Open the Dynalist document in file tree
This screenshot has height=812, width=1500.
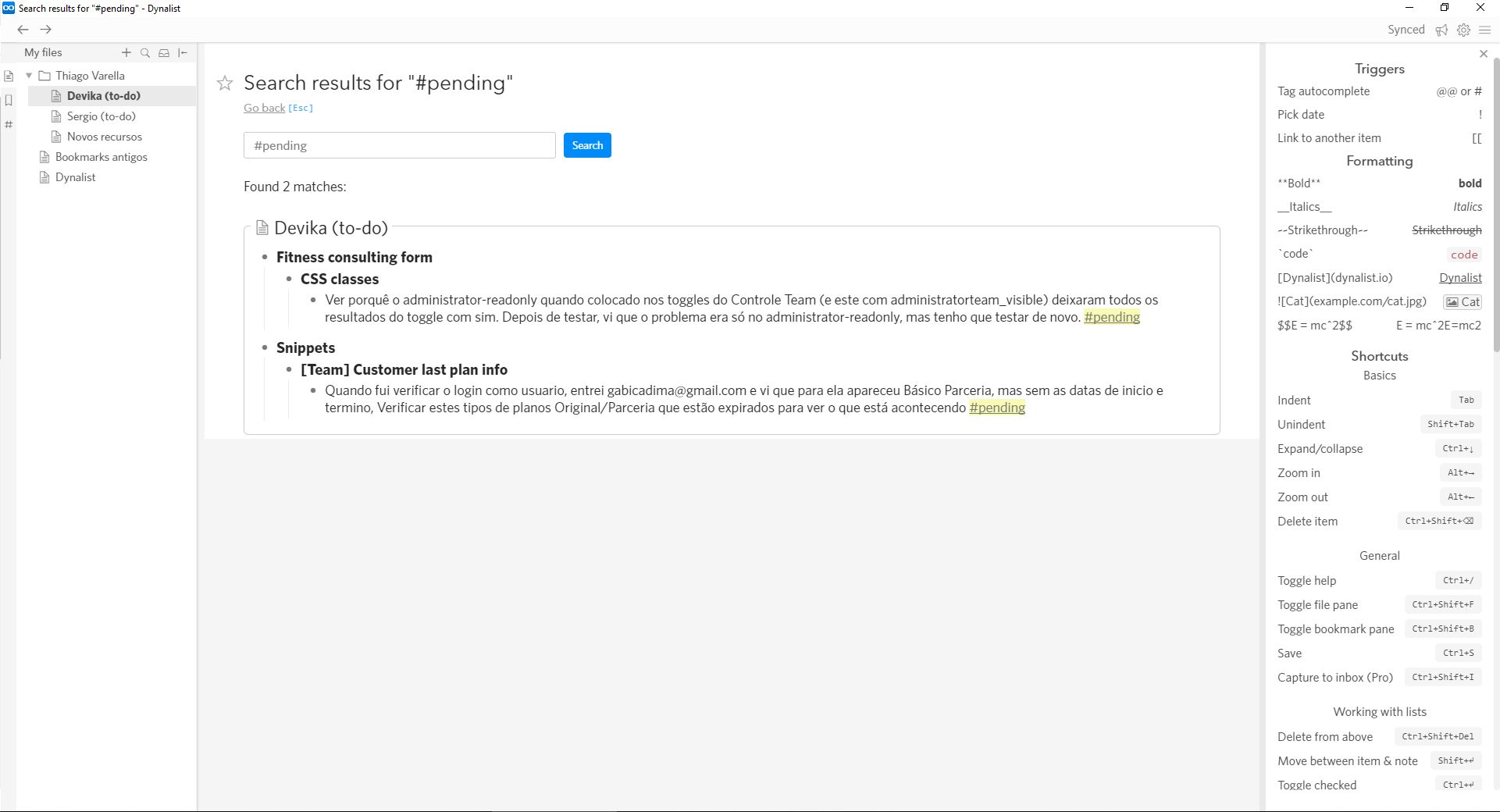[76, 177]
